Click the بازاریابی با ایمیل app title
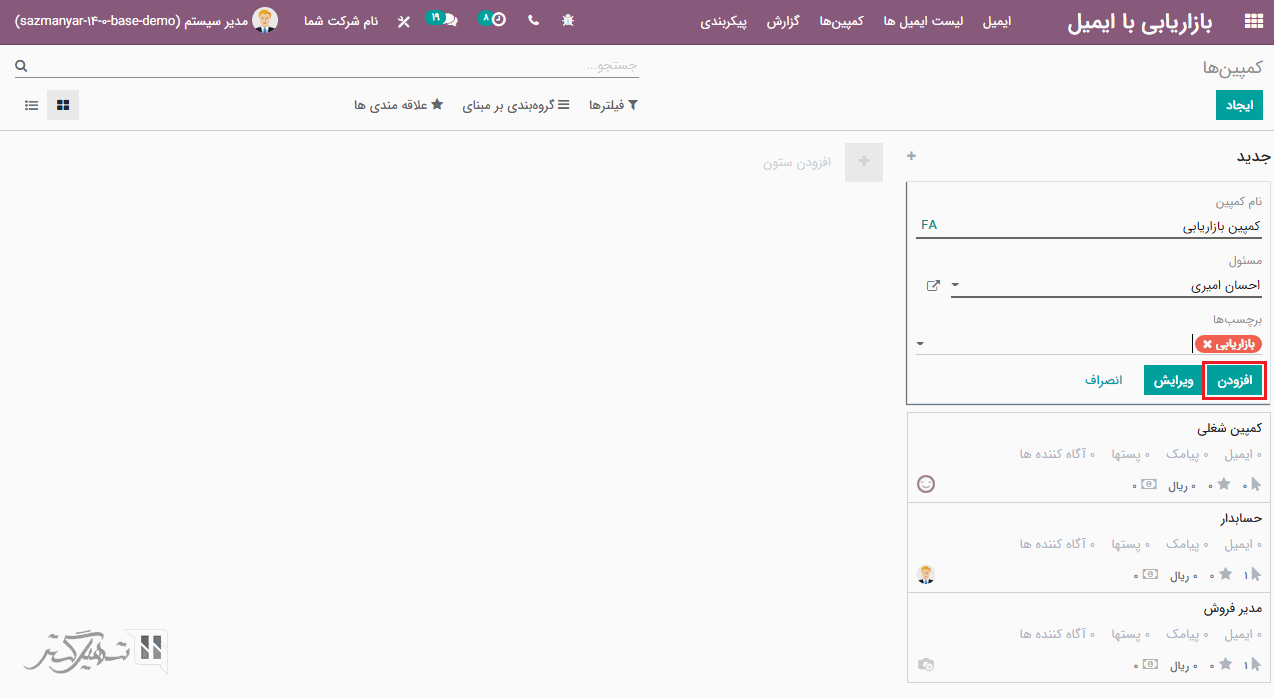Viewport: 1274px width, 699px height. pos(1140,22)
